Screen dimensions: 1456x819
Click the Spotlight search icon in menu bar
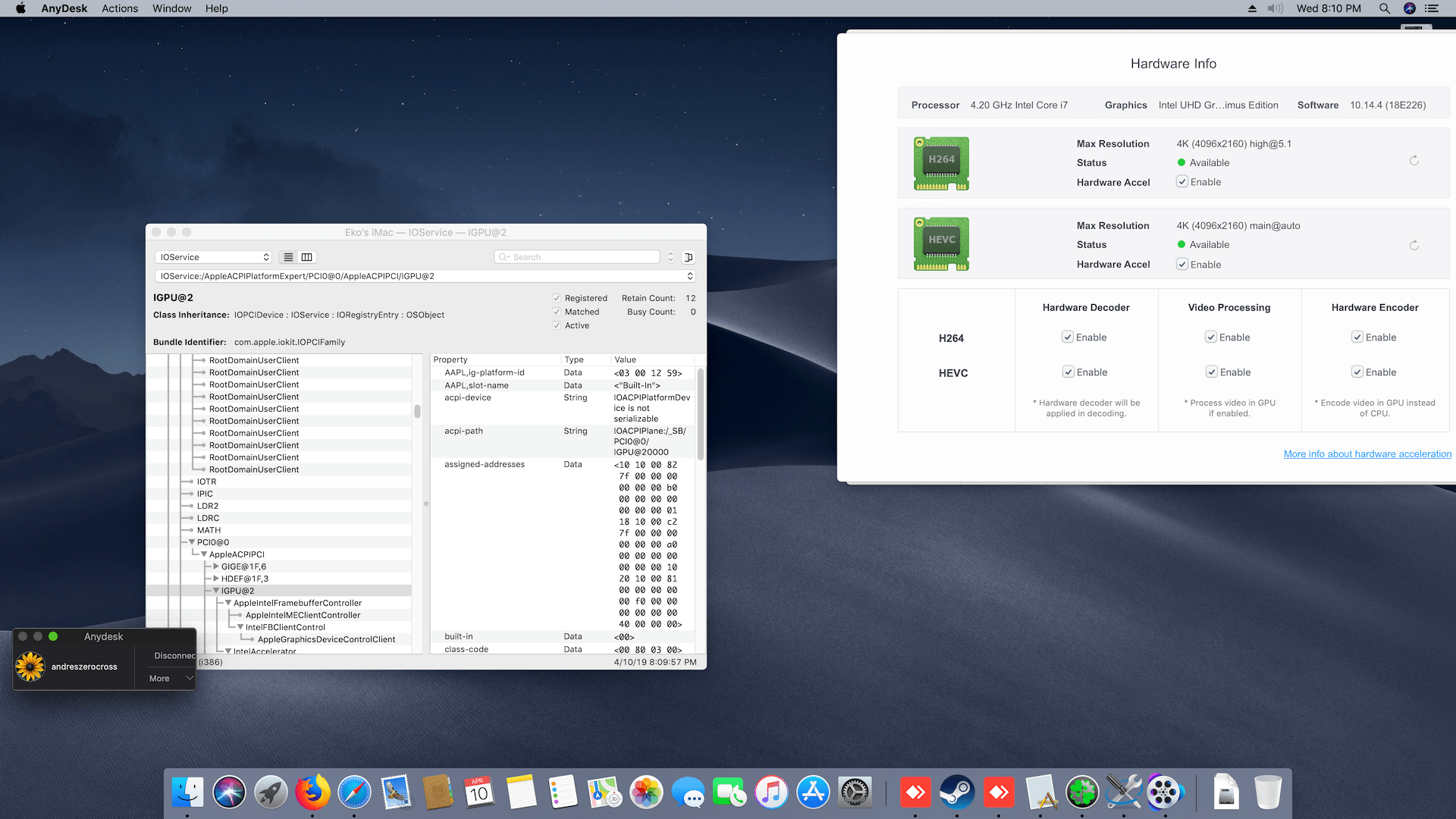click(x=1384, y=8)
